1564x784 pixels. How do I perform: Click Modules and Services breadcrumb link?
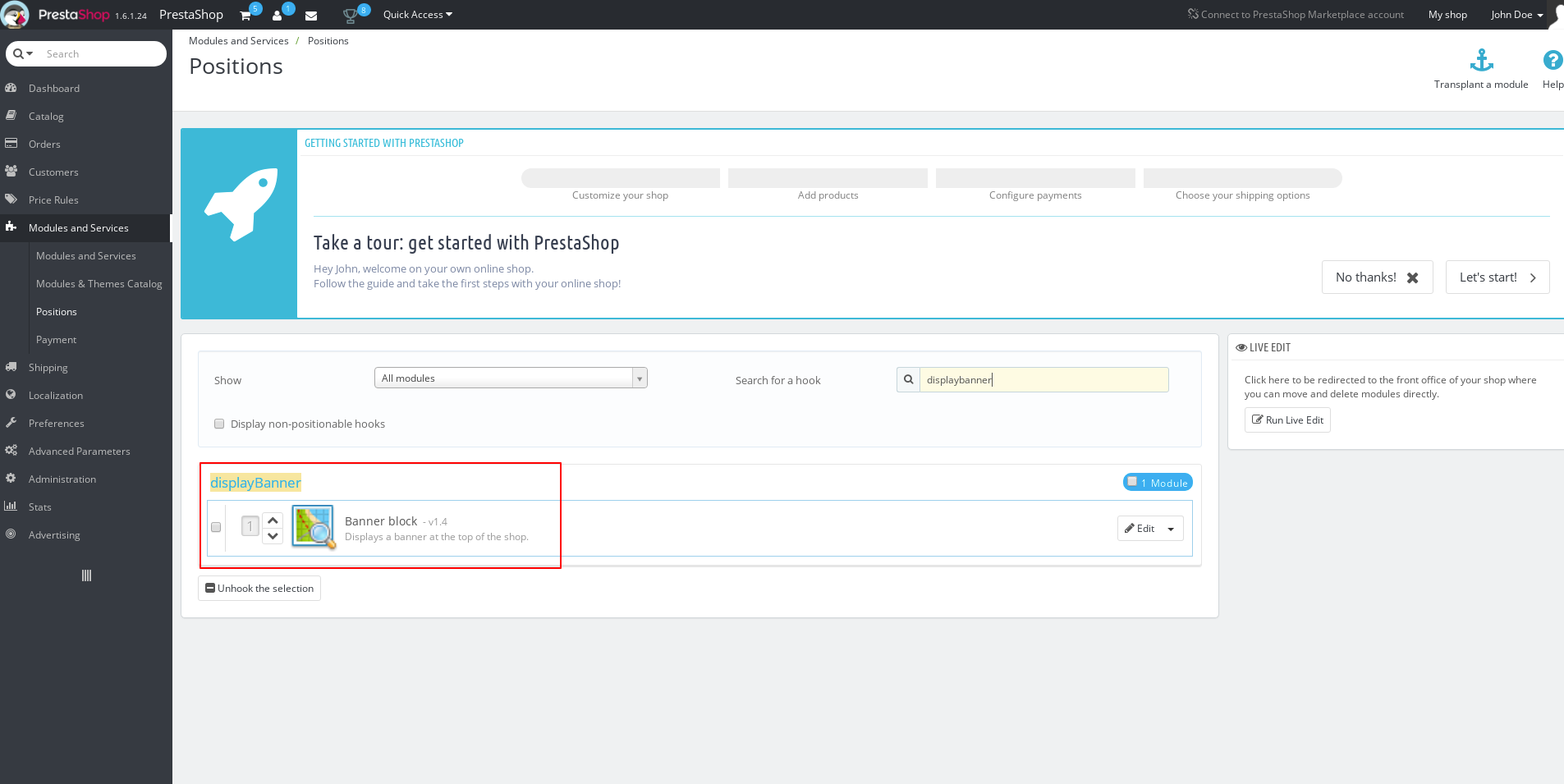coord(239,41)
